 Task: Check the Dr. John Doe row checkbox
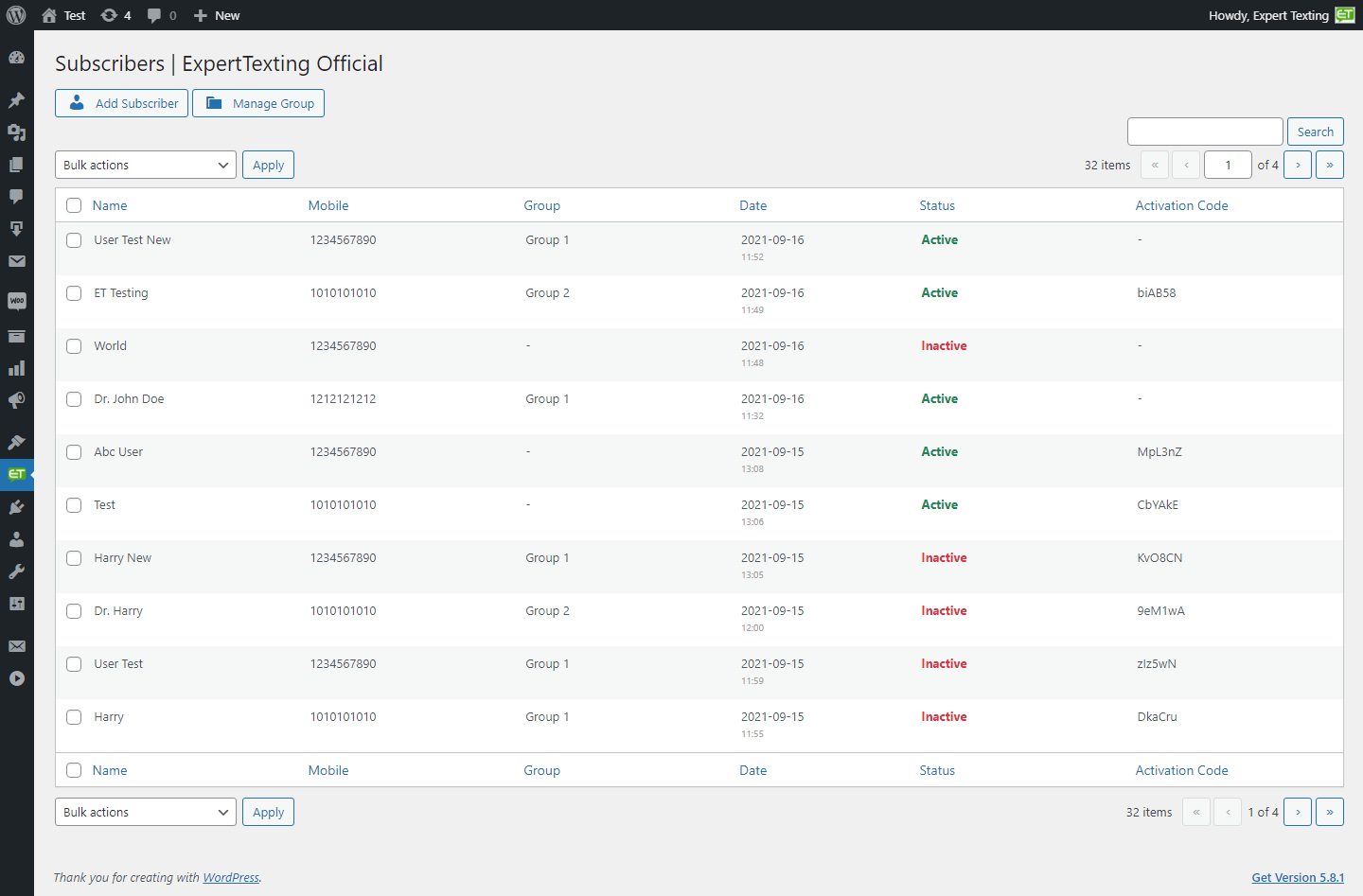(x=74, y=399)
